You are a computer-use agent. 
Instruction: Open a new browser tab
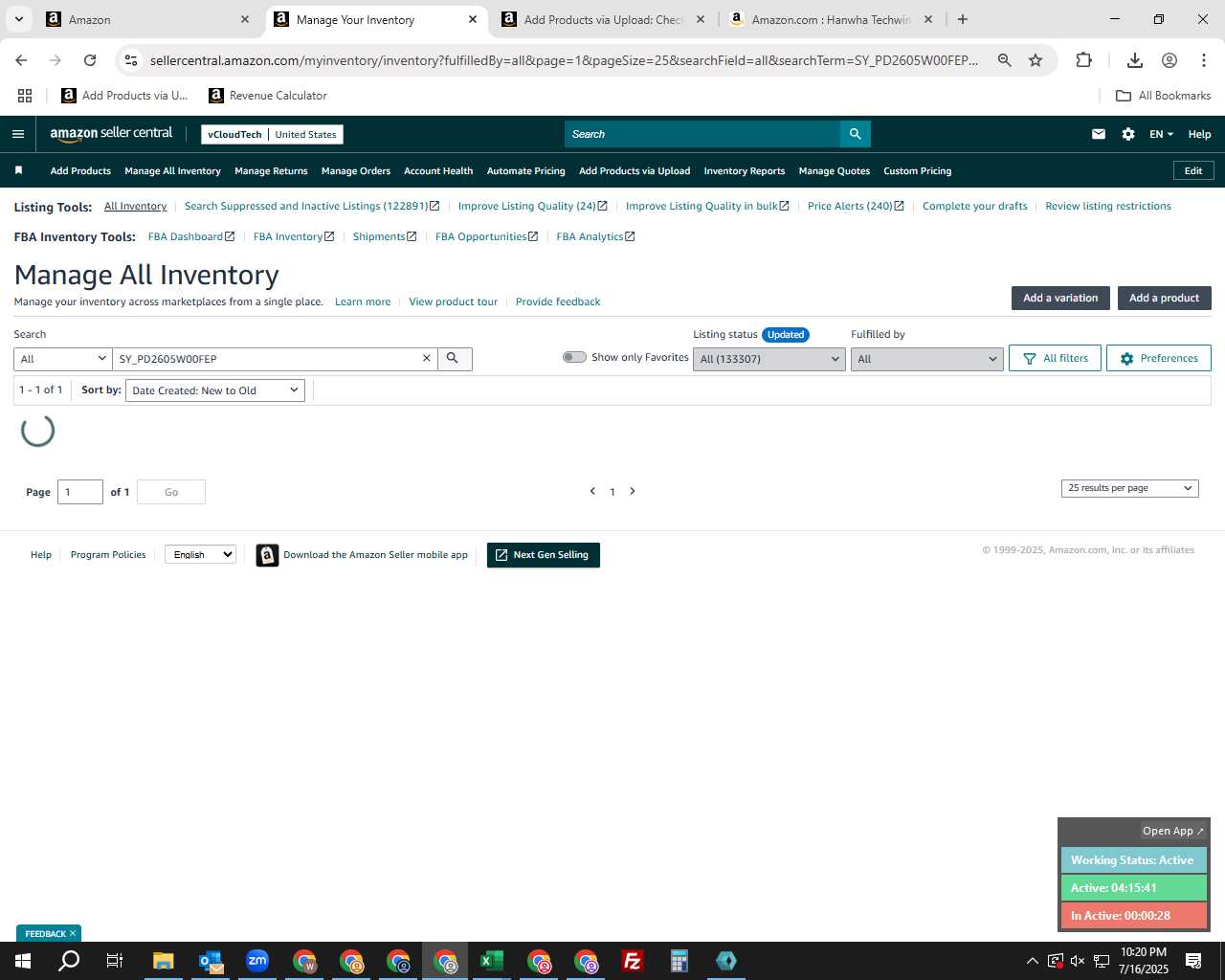(963, 19)
